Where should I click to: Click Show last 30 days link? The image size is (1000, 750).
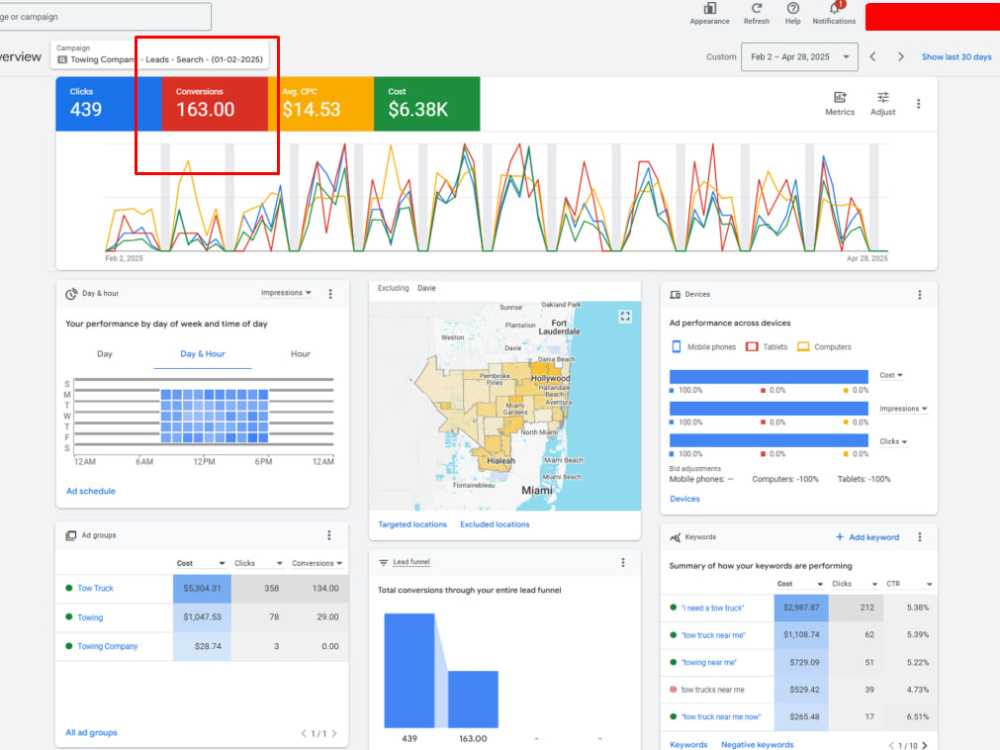[x=957, y=57]
